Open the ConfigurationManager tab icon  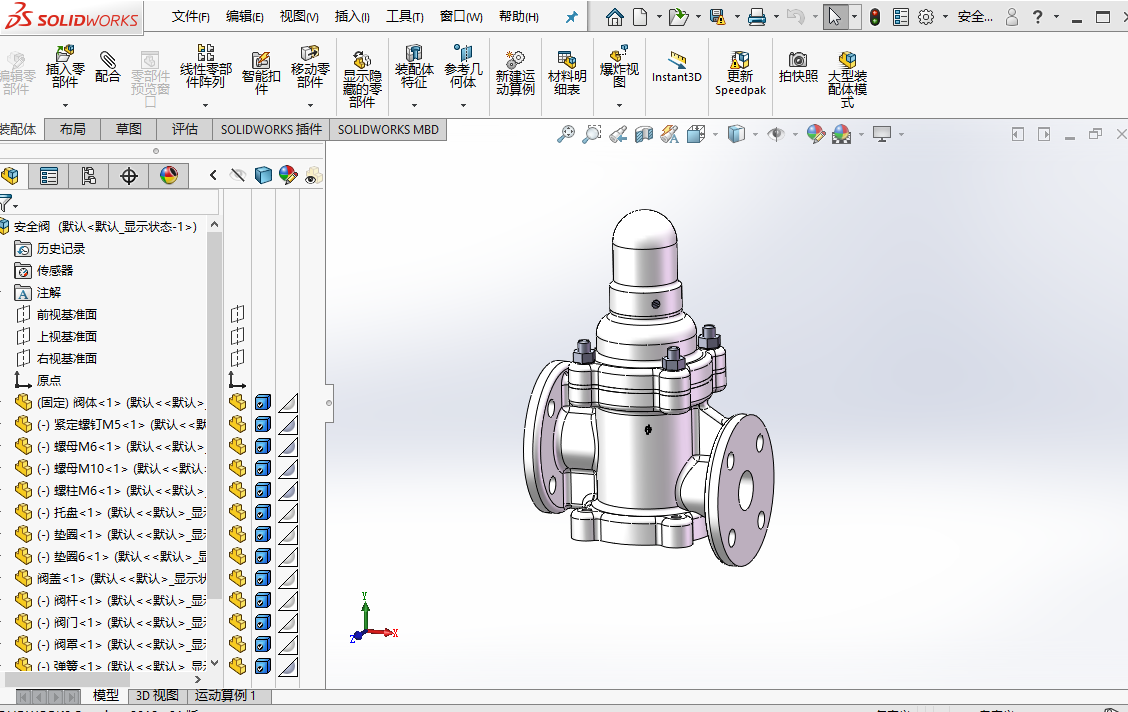click(x=89, y=176)
